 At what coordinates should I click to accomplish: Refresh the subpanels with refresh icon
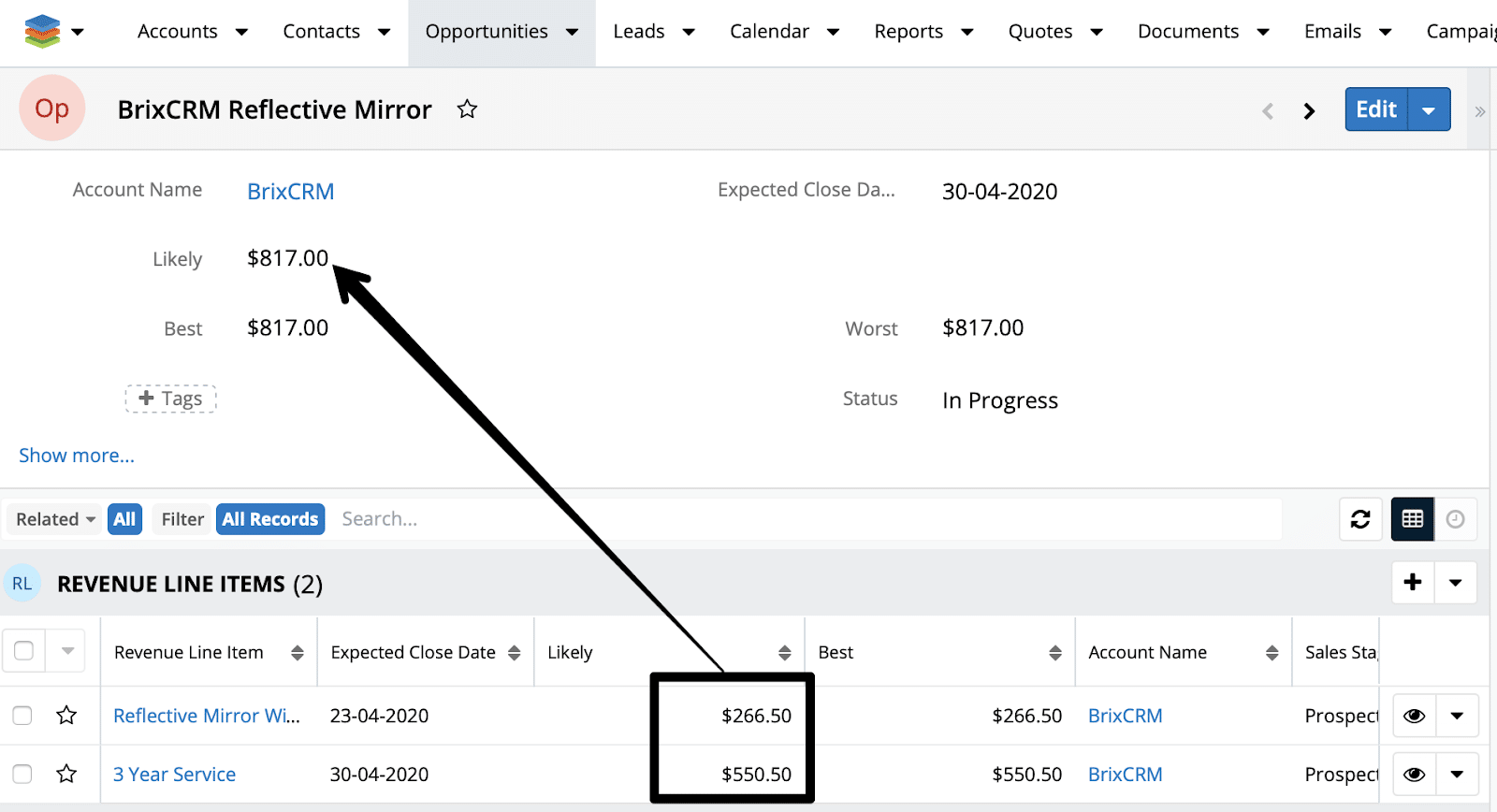click(1360, 519)
